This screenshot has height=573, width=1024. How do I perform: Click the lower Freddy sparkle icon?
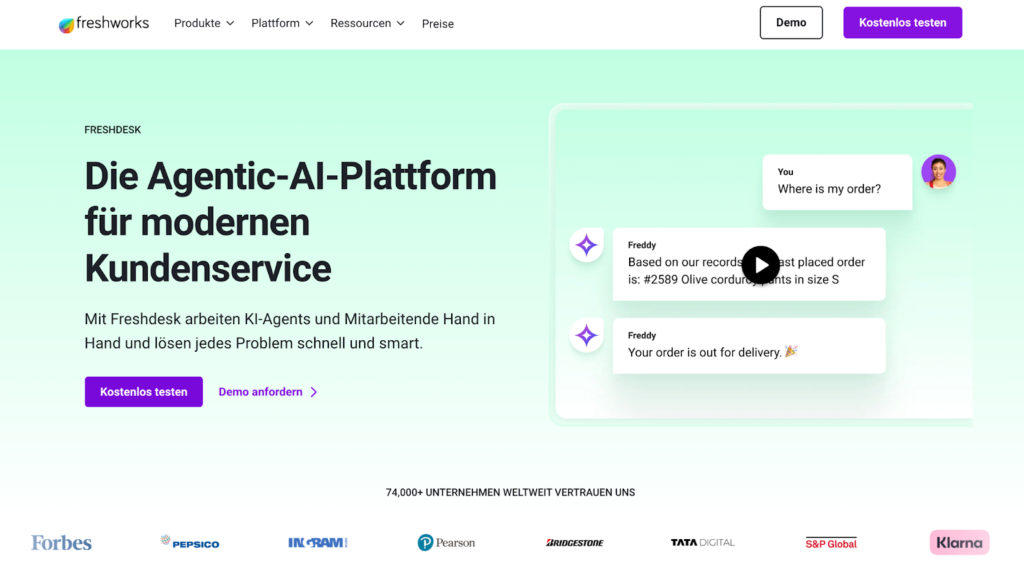click(586, 335)
